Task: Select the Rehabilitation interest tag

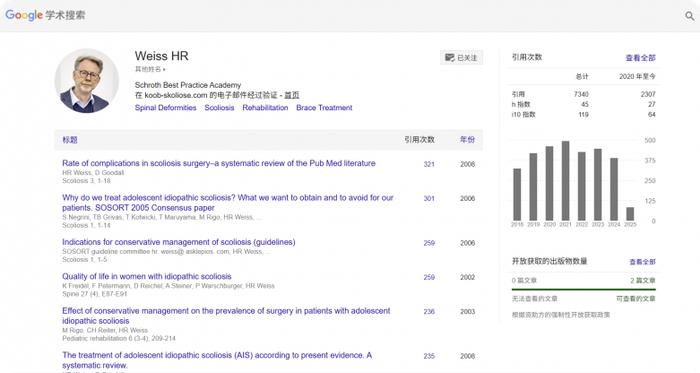Action: 265,108
